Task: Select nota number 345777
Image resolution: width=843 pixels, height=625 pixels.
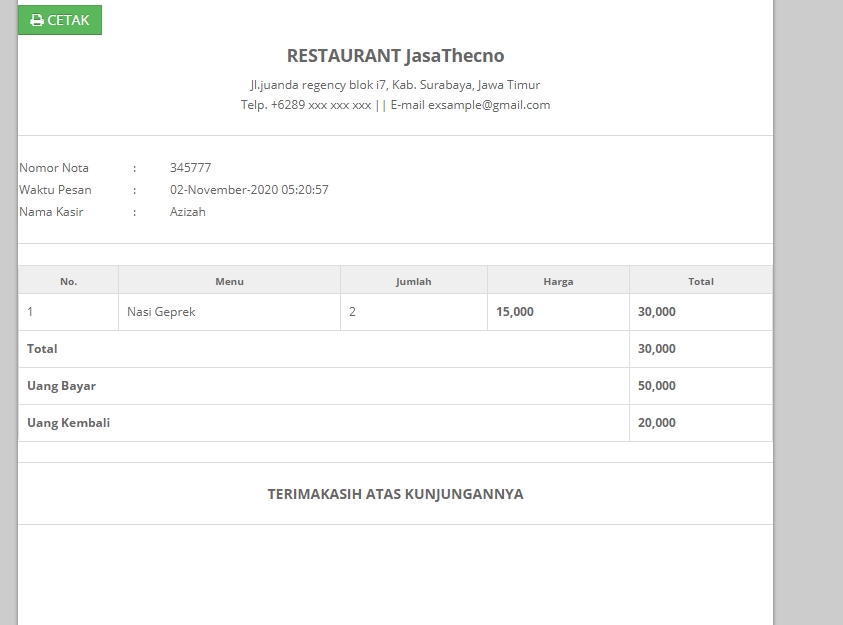Action: (x=190, y=168)
